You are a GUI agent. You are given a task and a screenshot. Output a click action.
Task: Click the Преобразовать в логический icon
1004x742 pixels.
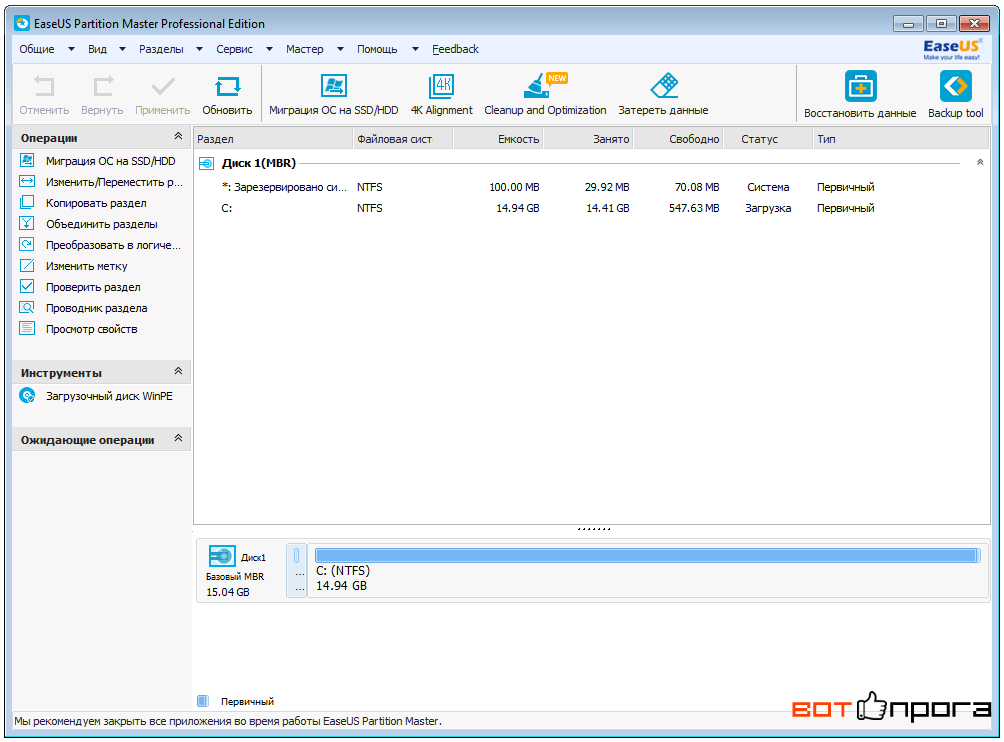(x=27, y=245)
